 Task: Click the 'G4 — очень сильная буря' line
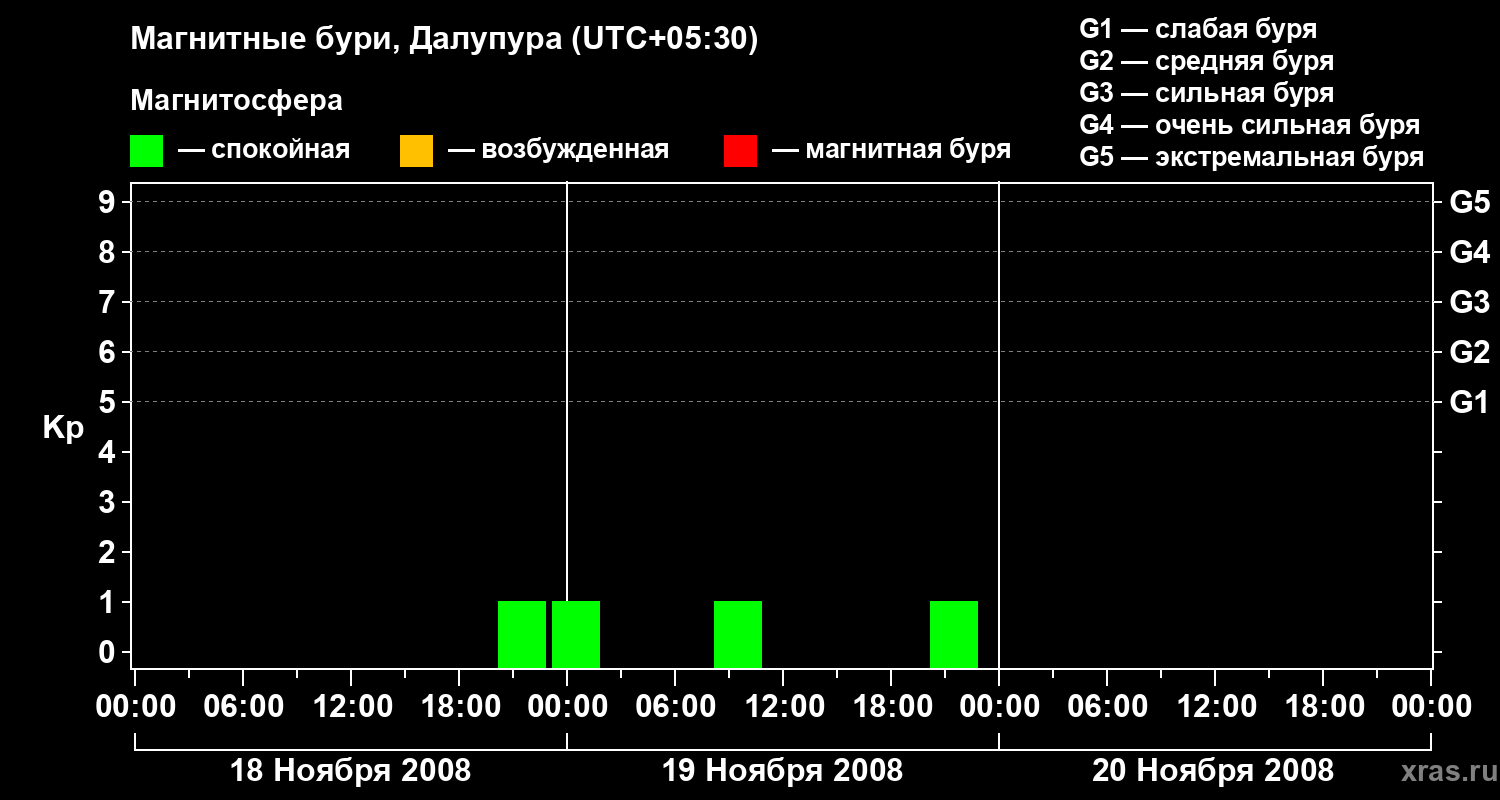[1249, 125]
